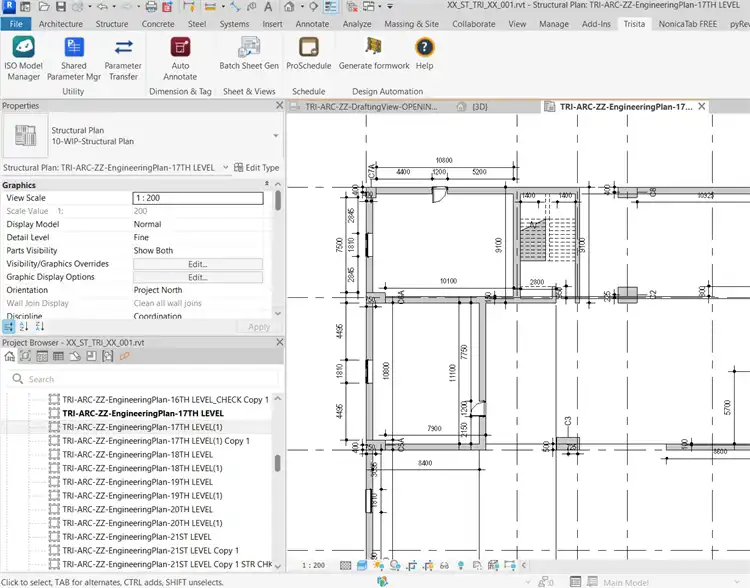Open Trisita Help
Viewport: 750px width, 588px height.
pos(424,53)
